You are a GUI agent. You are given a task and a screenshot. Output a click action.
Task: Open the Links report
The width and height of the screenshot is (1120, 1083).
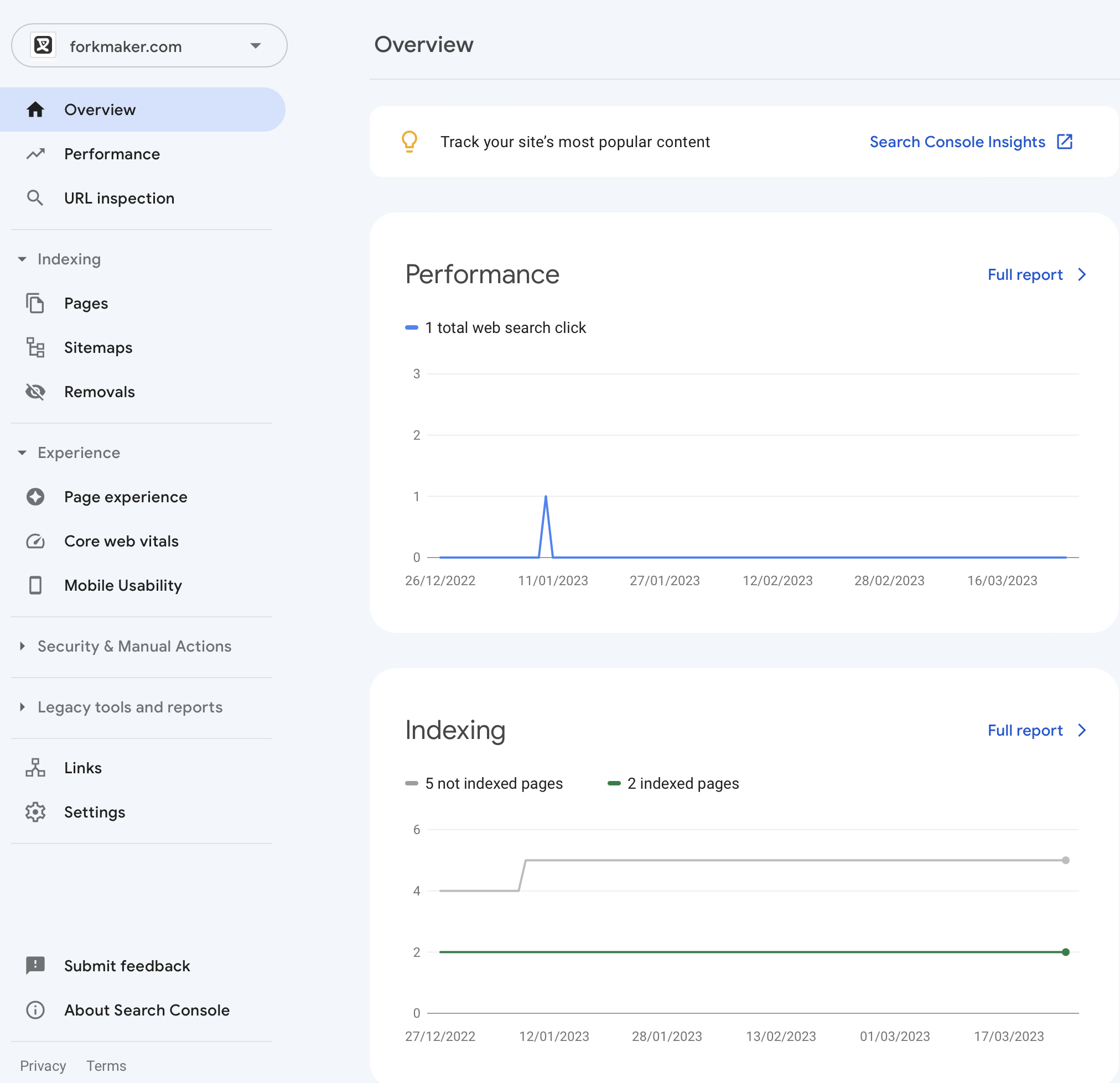pos(83,768)
